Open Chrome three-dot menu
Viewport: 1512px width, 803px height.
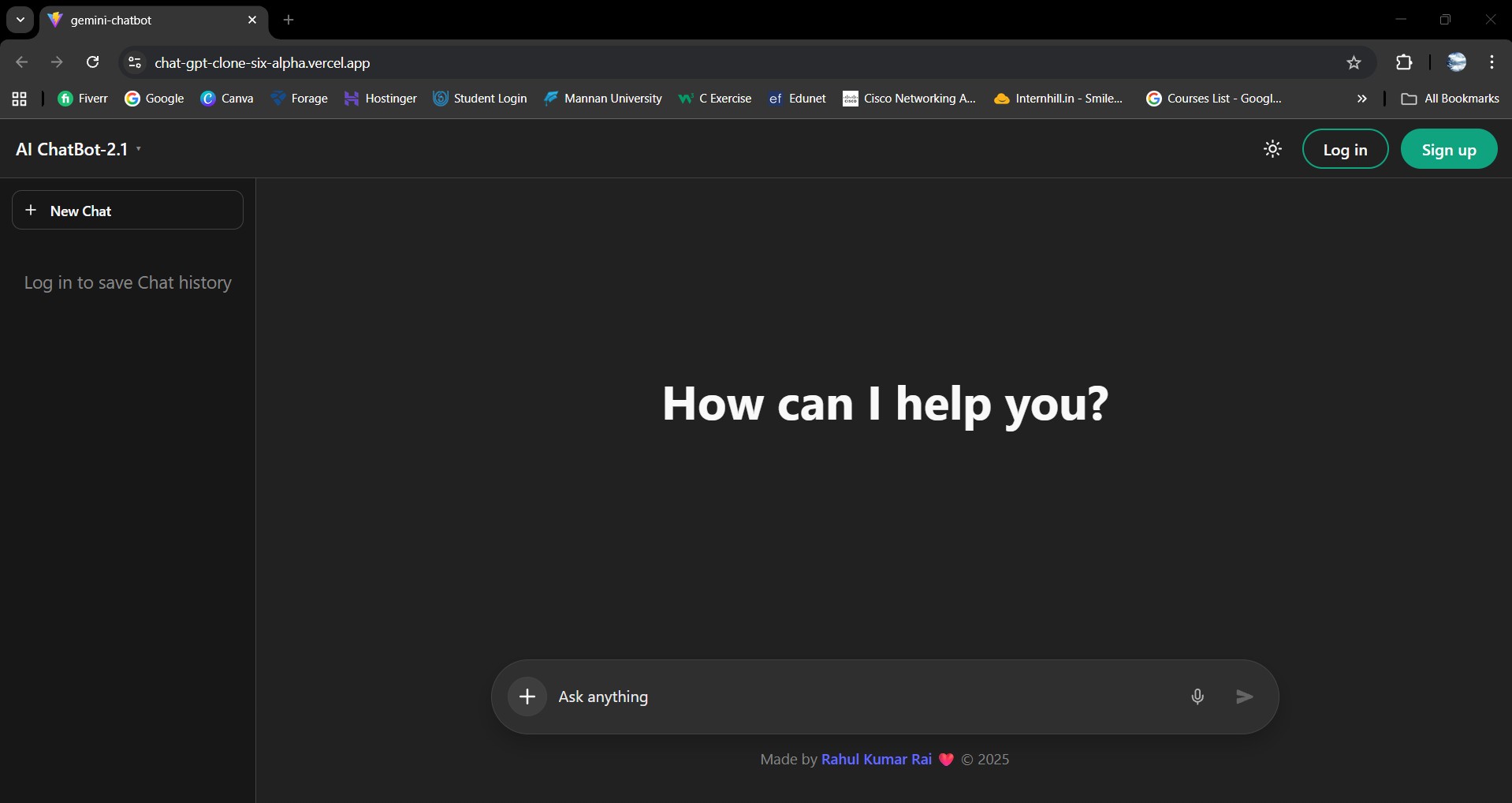pos(1492,62)
